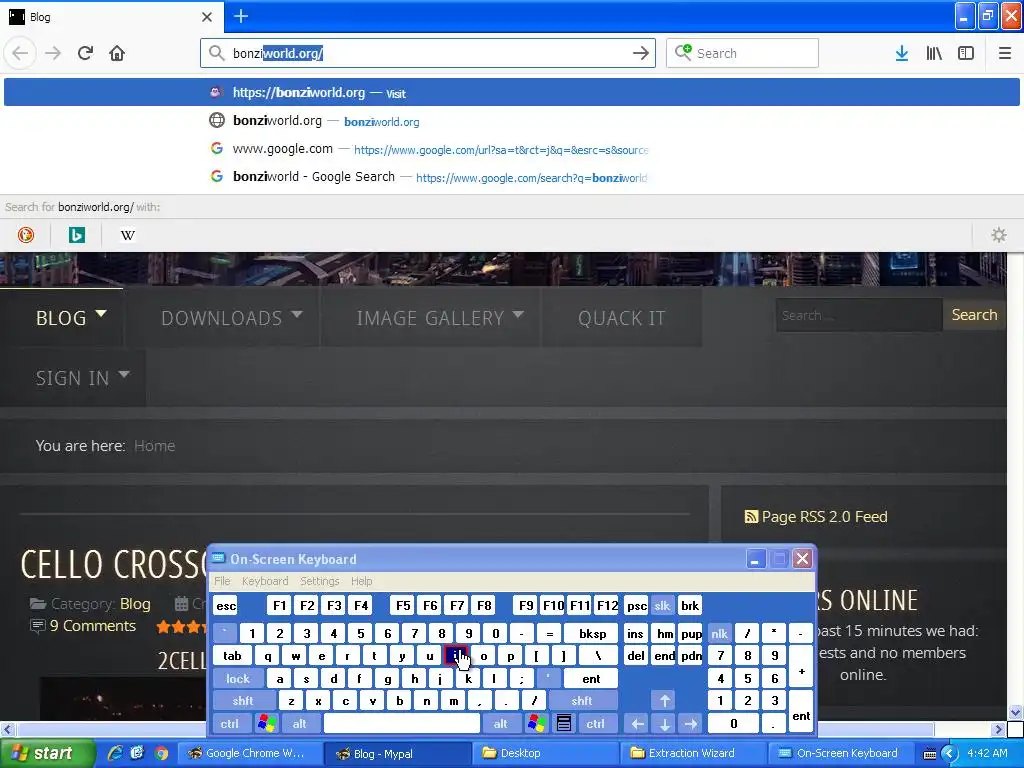The width and height of the screenshot is (1024, 768).
Task: Open the library bookmarks icon
Action: pos(934,53)
